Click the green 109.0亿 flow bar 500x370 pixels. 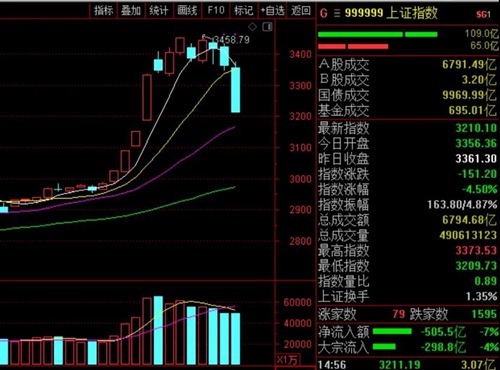click(x=378, y=34)
